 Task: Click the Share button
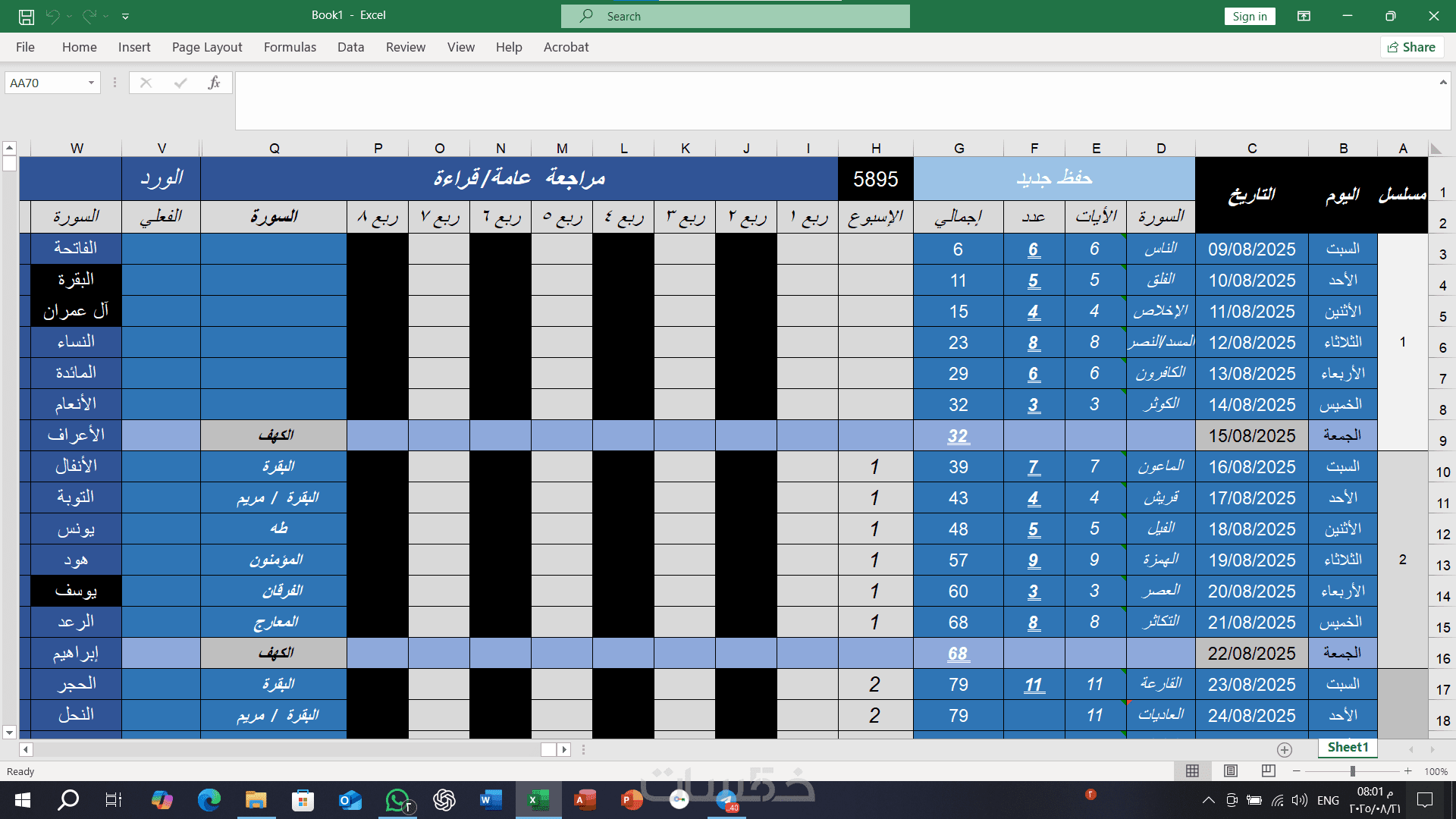point(1411,47)
